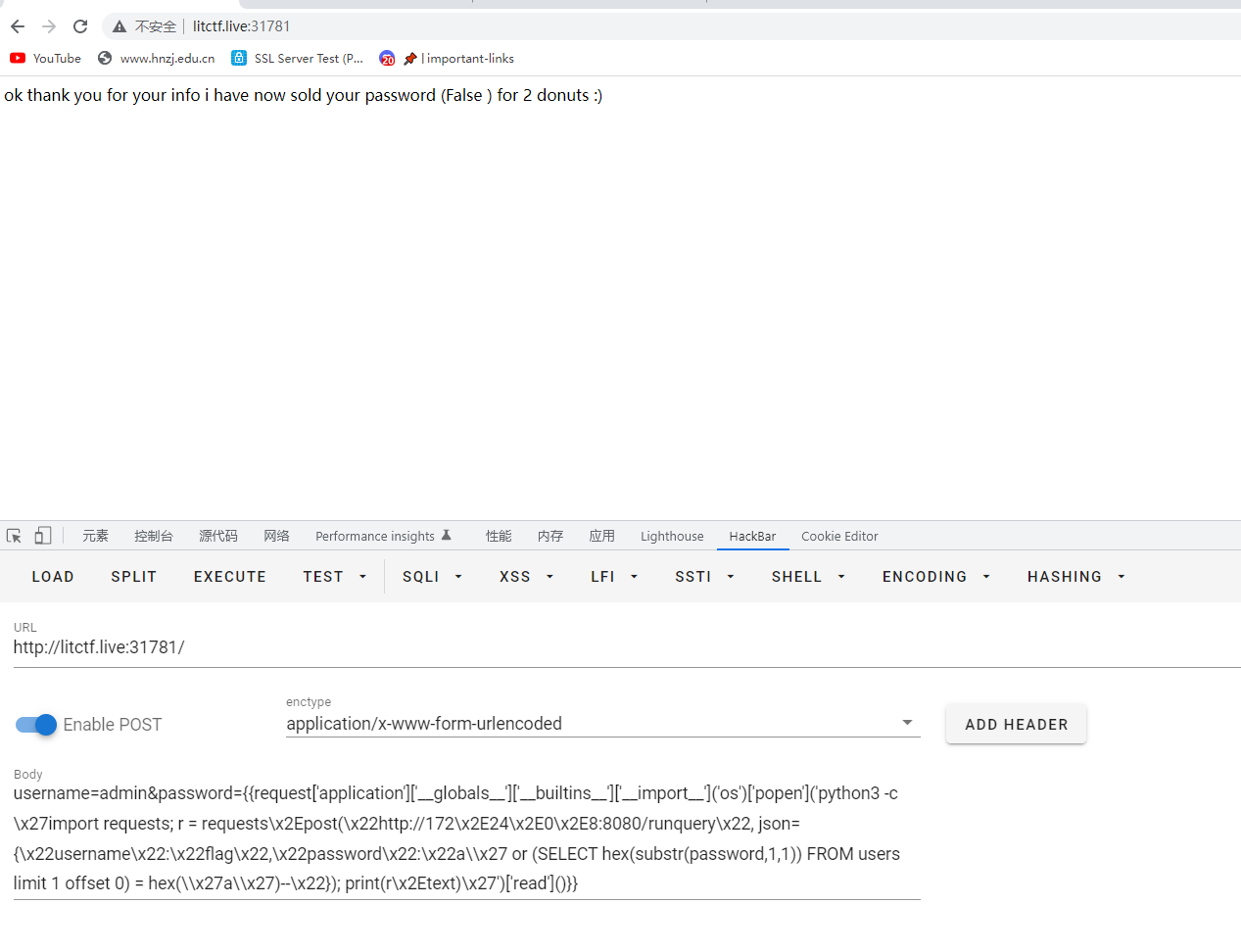Viewport: 1241px width, 952px height.
Task: Activate the DevTools element inspector icon
Action: click(x=14, y=536)
